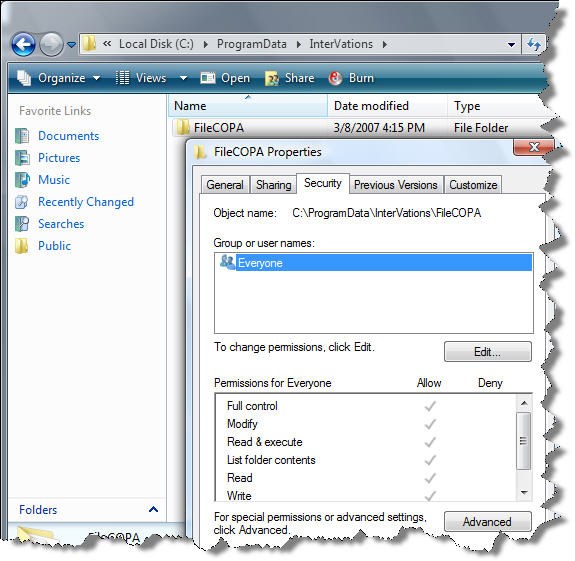The image size is (575, 561).
Task: Open Documents favorite link
Action: point(69,136)
